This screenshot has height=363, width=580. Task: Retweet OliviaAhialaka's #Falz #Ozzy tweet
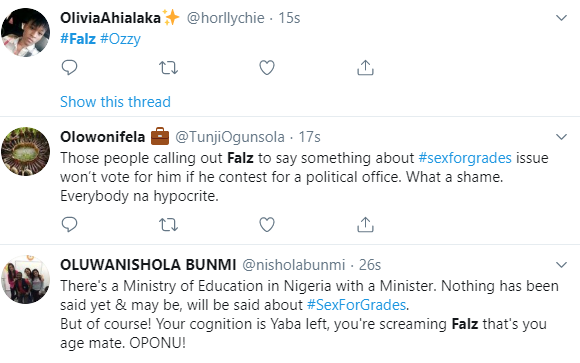coord(168,68)
